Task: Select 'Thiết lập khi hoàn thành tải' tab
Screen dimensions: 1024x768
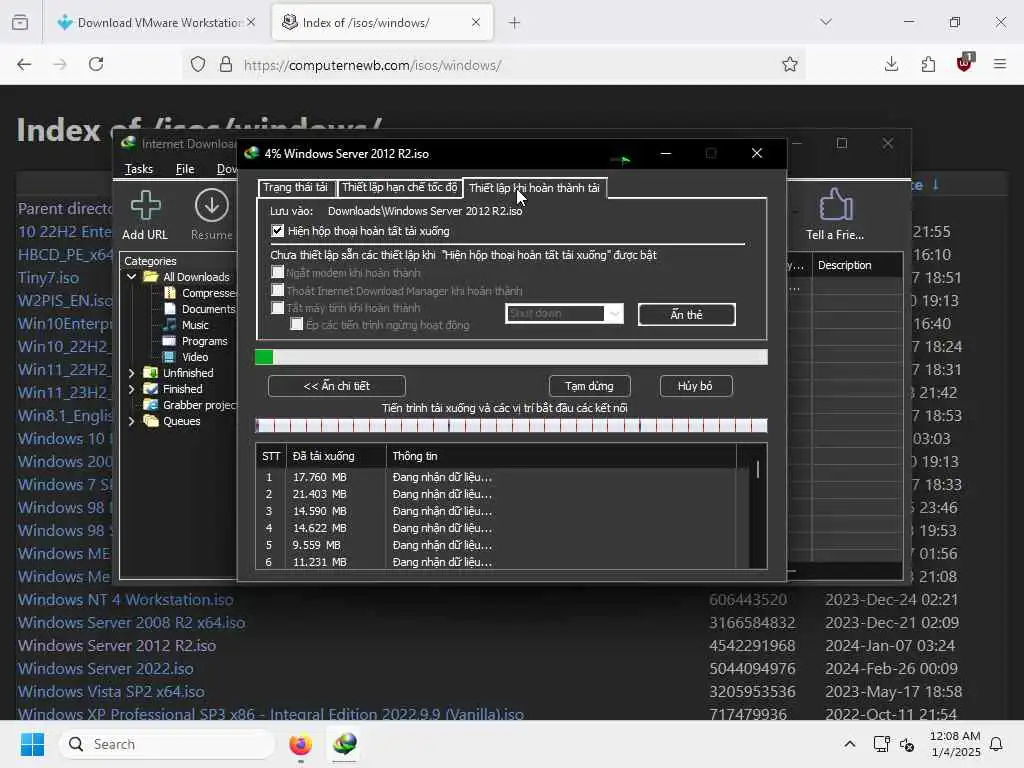Action: point(534,188)
